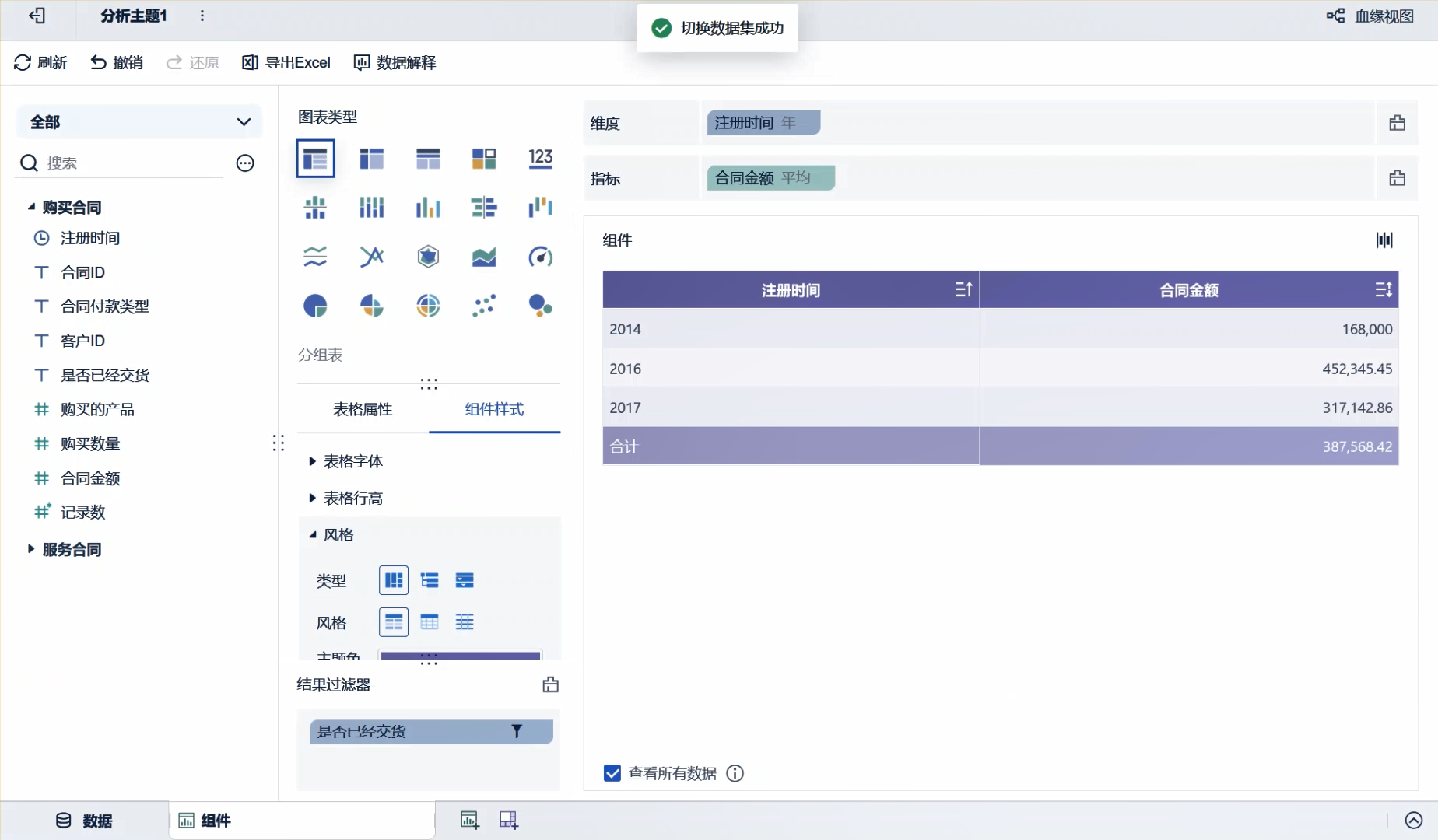Click 导出Excel to export

point(286,62)
